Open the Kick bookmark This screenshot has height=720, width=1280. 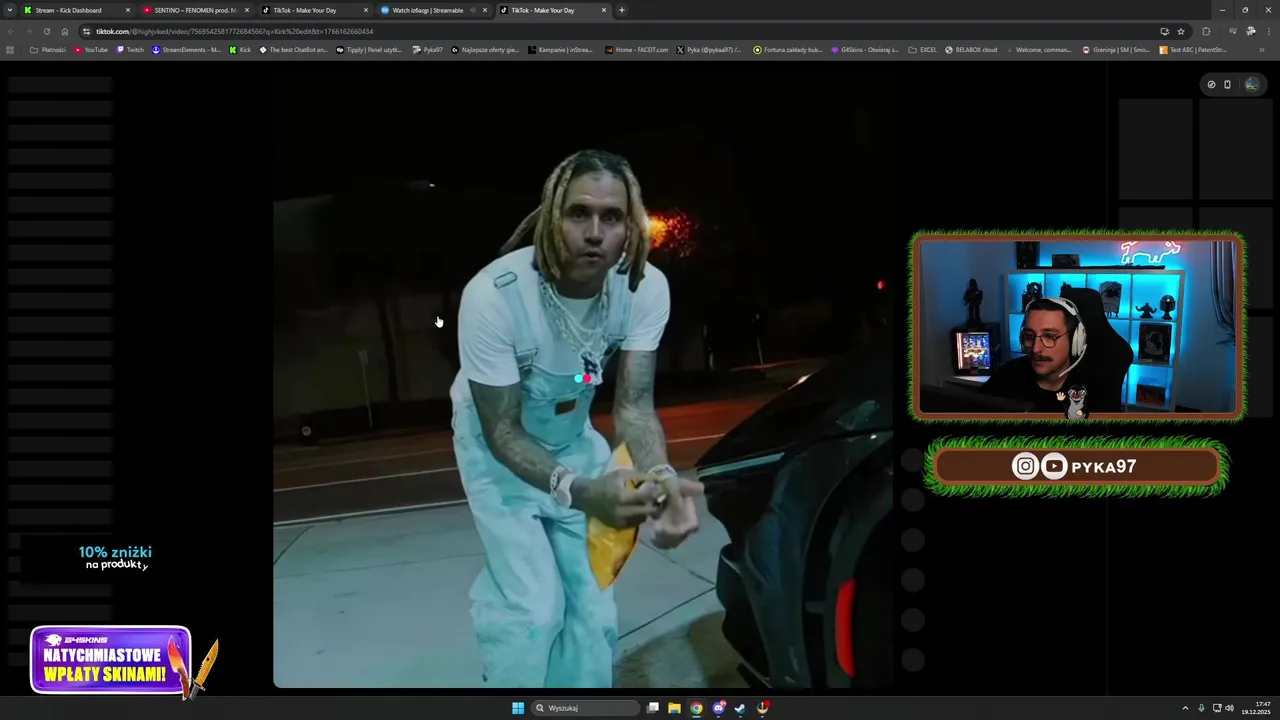(x=240, y=49)
